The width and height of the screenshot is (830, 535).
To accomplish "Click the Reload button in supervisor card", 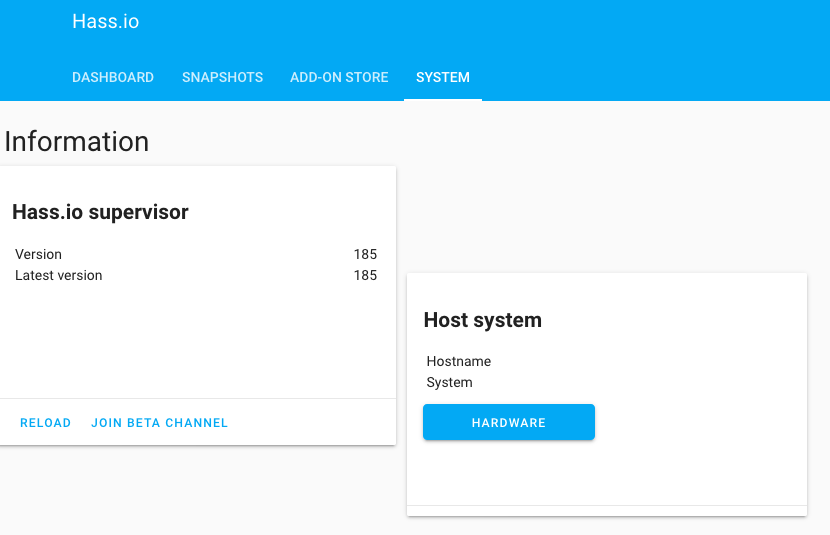I will (46, 423).
